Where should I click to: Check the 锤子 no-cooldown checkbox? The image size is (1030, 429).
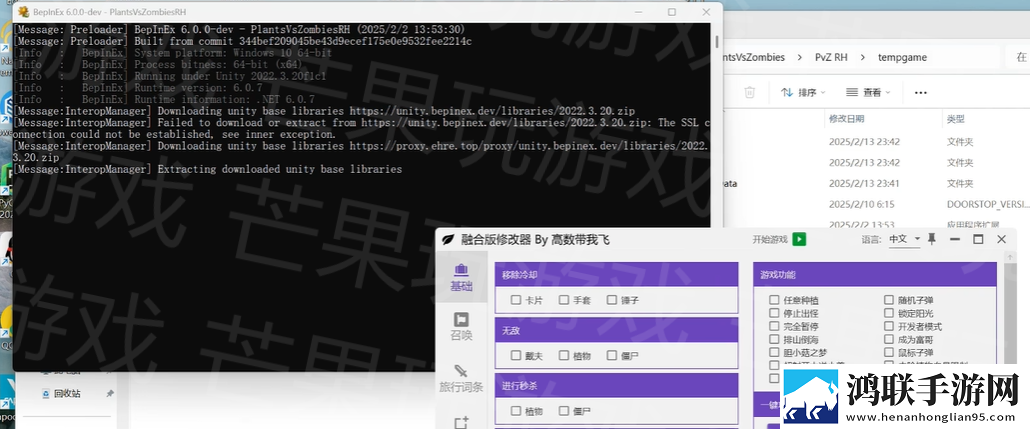coord(612,300)
